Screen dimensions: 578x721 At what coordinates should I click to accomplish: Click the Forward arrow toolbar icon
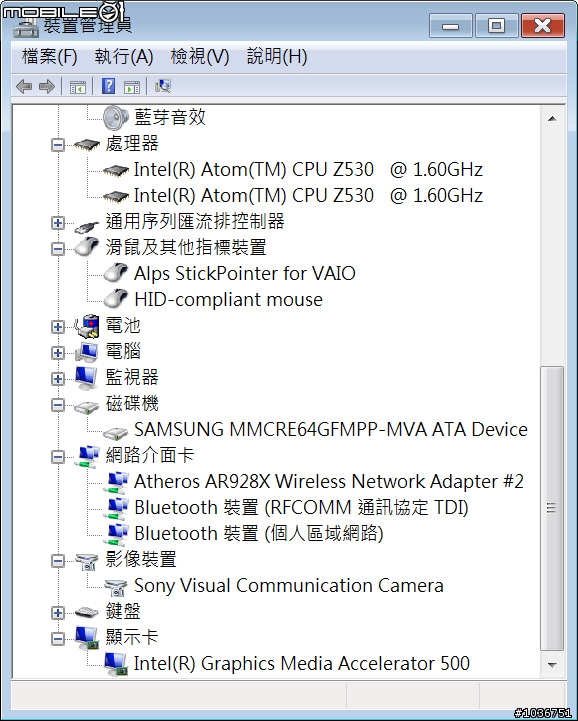(47, 86)
